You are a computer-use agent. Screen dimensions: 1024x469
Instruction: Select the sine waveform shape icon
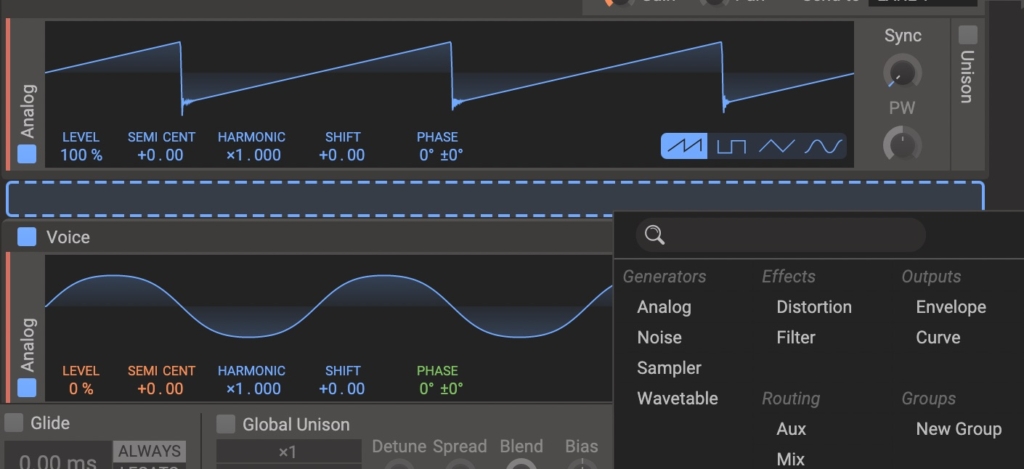[824, 146]
